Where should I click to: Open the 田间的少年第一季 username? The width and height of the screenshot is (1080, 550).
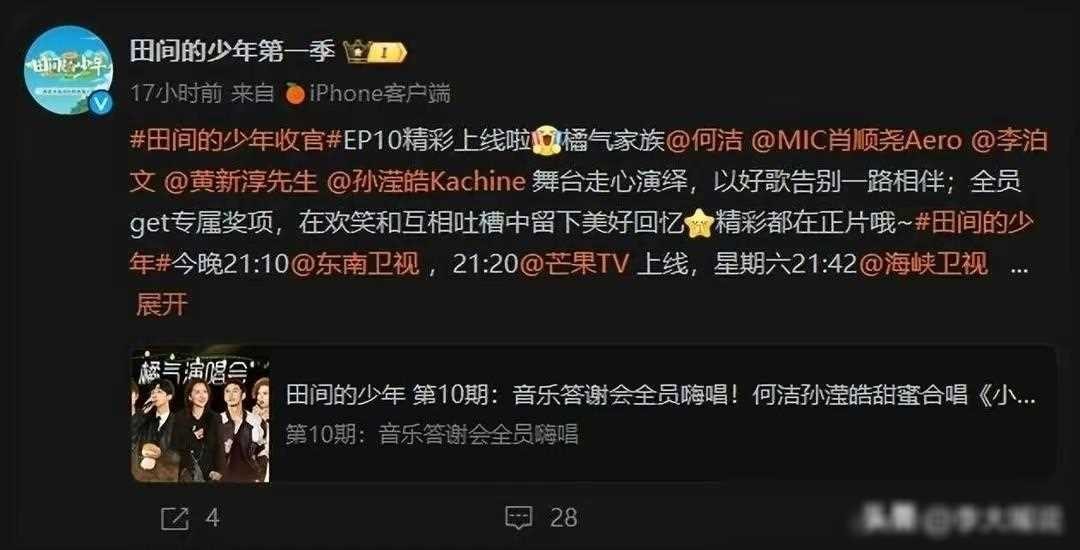(232, 51)
